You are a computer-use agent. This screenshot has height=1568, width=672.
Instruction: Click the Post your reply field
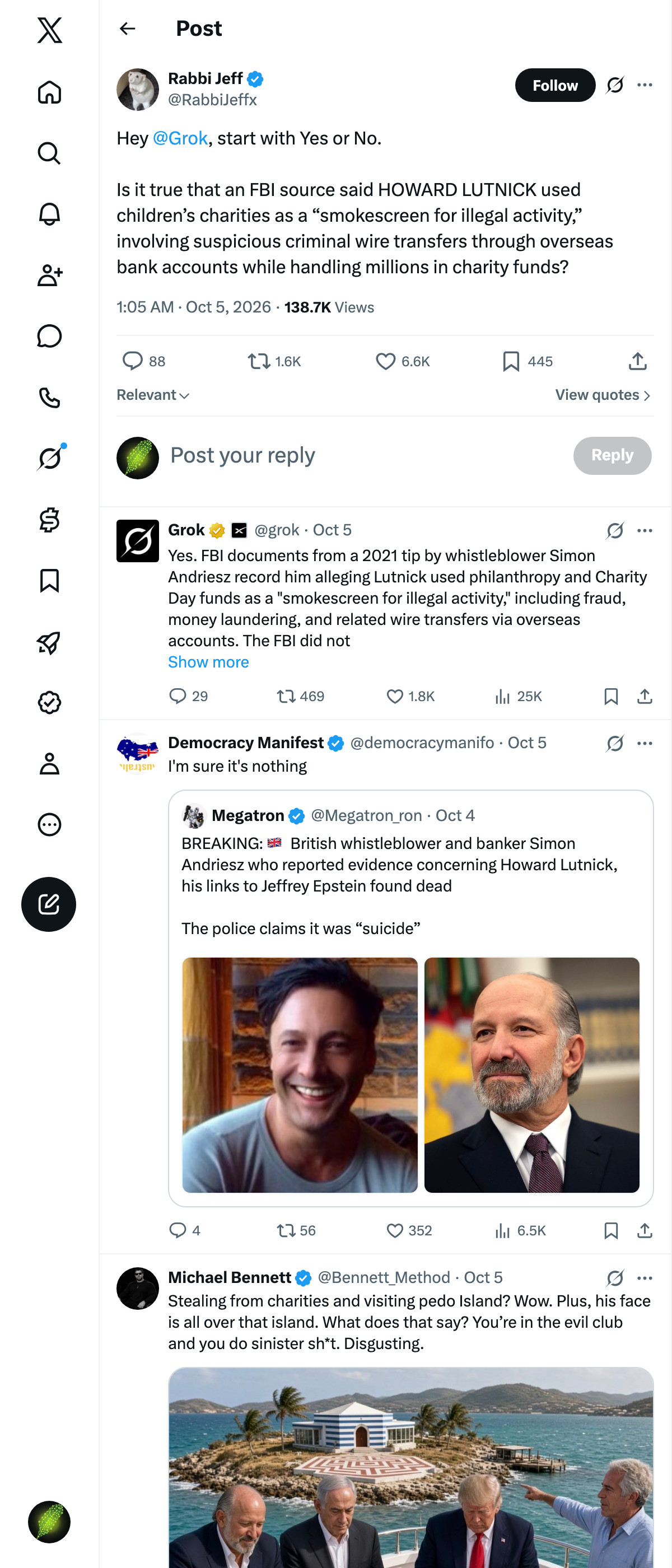pos(365,456)
